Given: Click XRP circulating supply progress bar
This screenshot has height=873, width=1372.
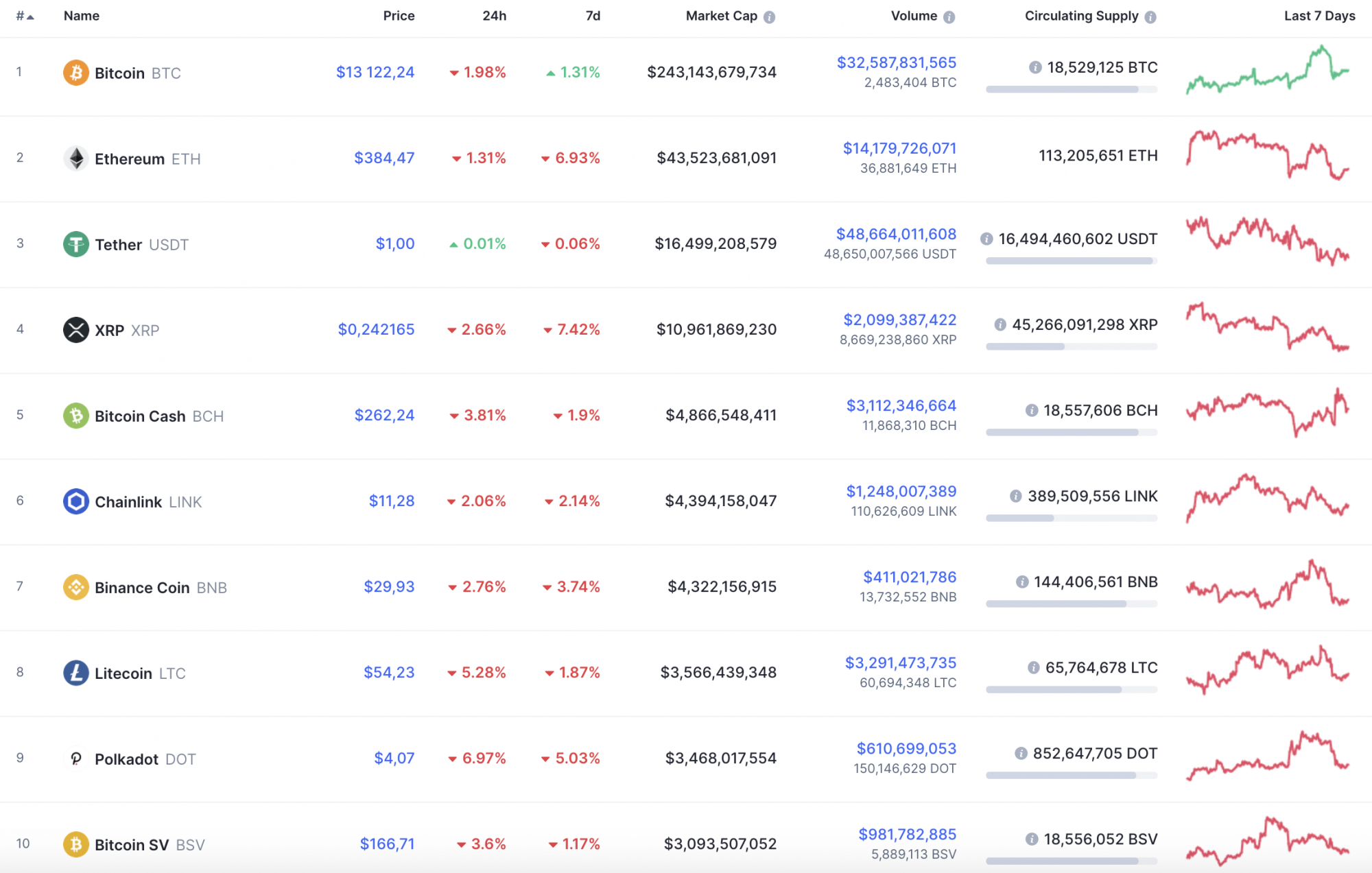Looking at the screenshot, I should tap(1072, 346).
